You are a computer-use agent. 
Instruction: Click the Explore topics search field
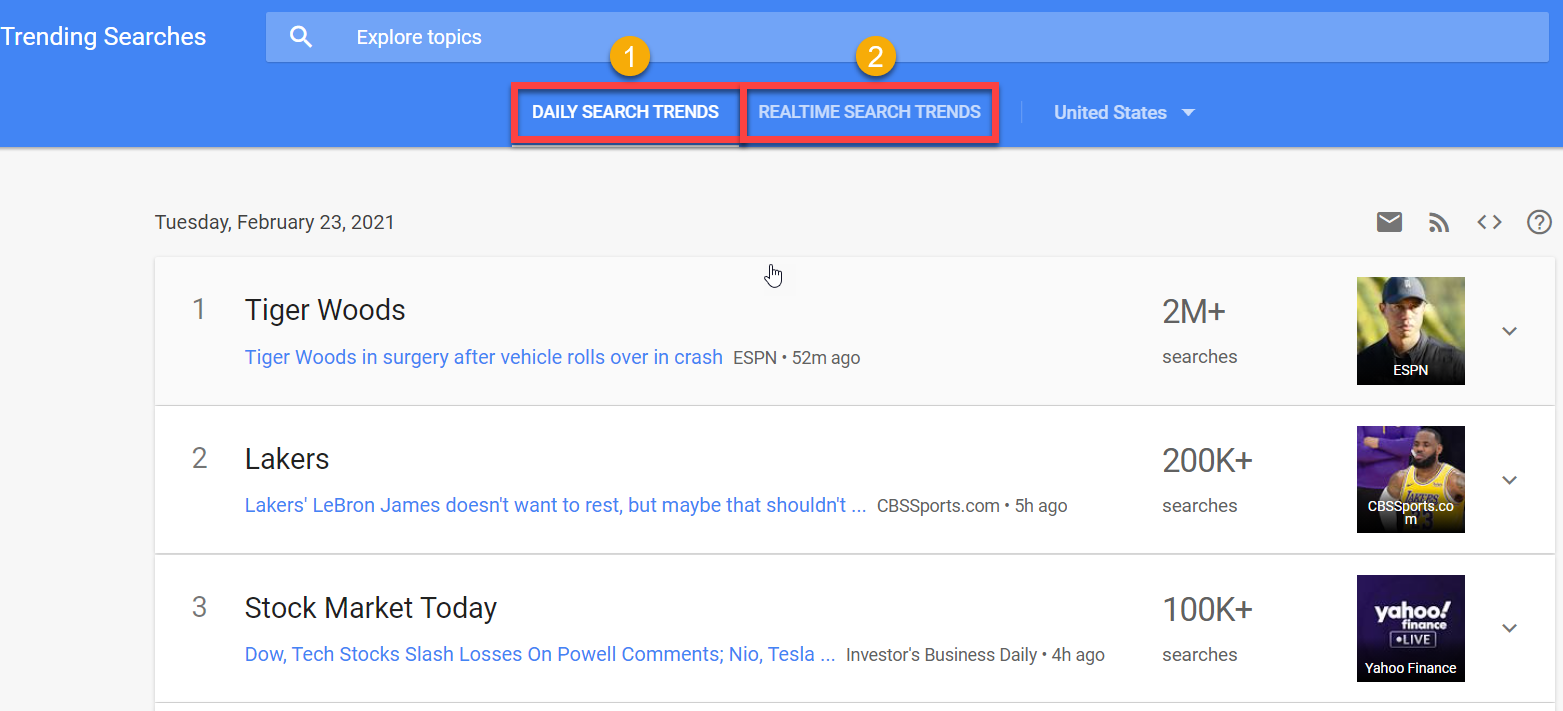(907, 37)
